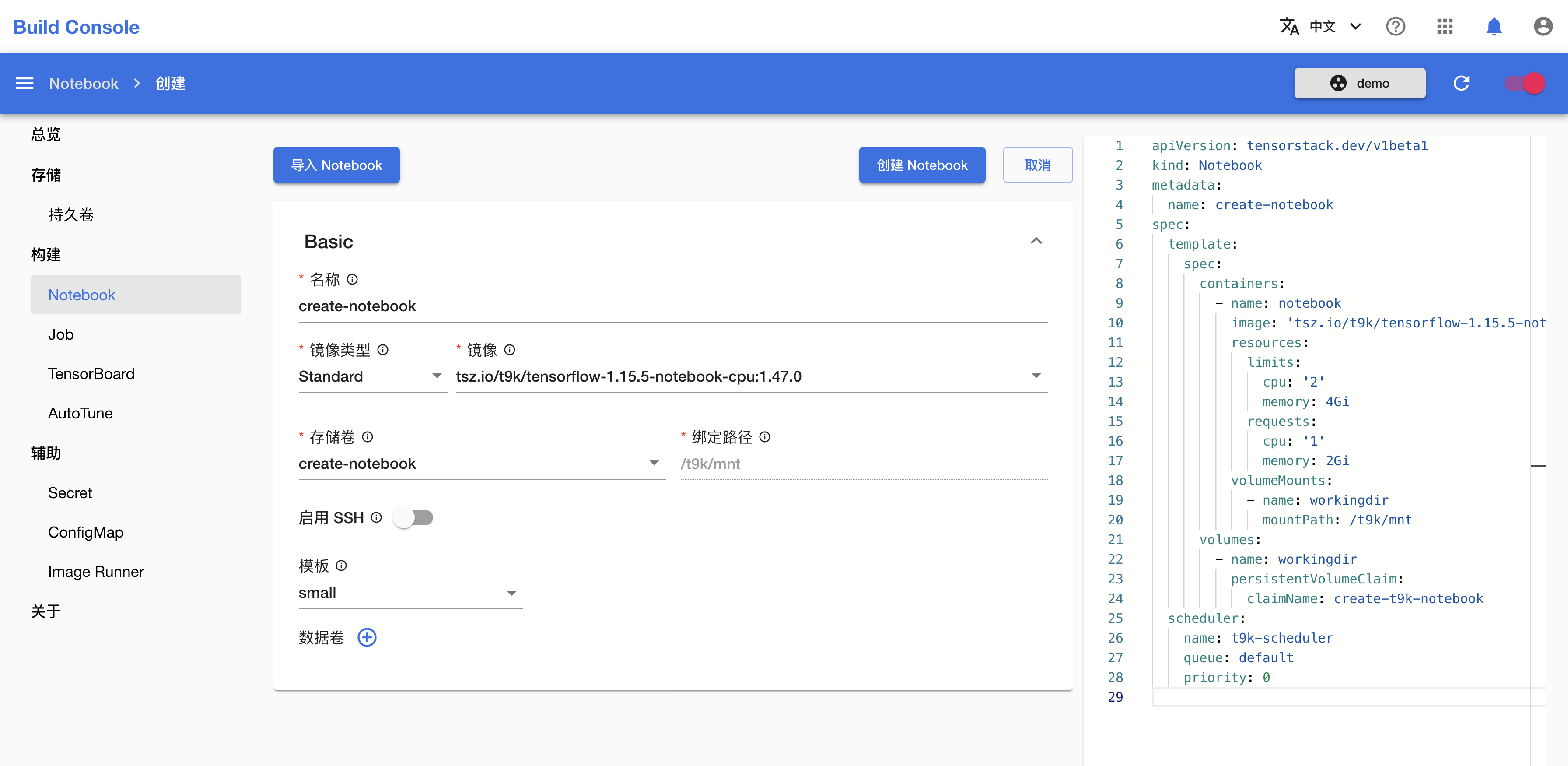Open the apps grid icon

pyautogui.click(x=1445, y=26)
